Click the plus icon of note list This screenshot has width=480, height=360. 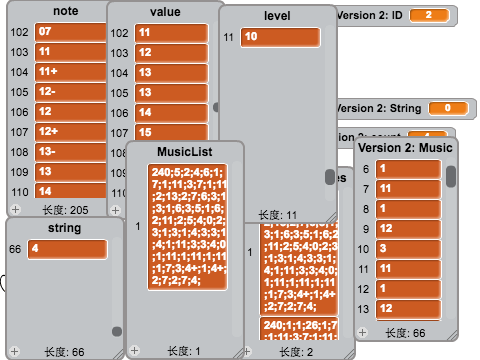(x=15, y=209)
